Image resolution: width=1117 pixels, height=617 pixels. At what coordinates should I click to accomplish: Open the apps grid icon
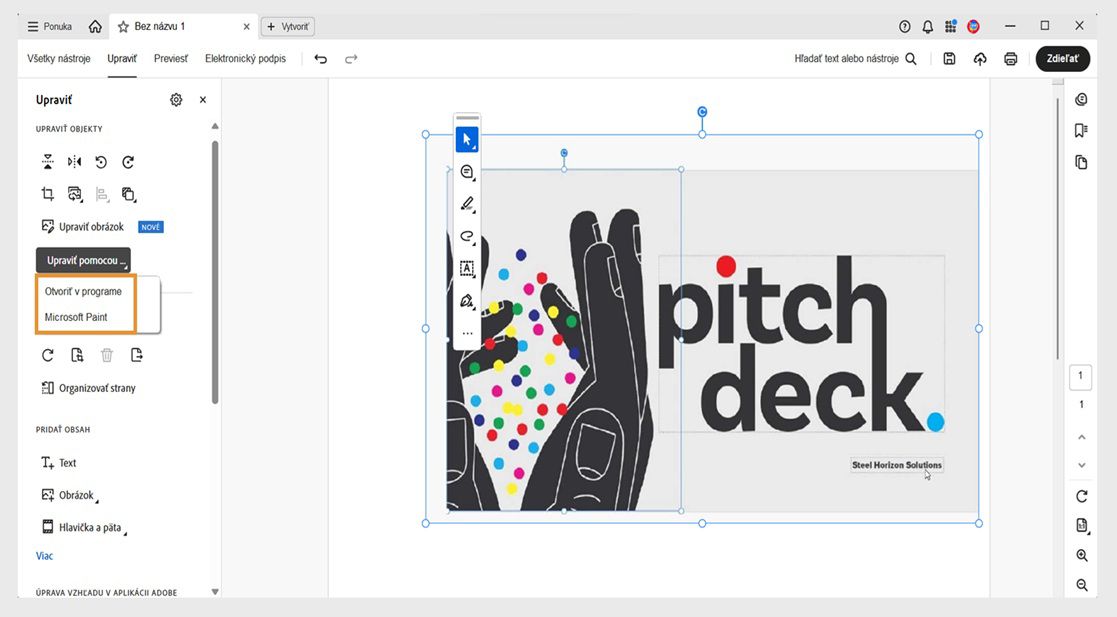coord(950,26)
